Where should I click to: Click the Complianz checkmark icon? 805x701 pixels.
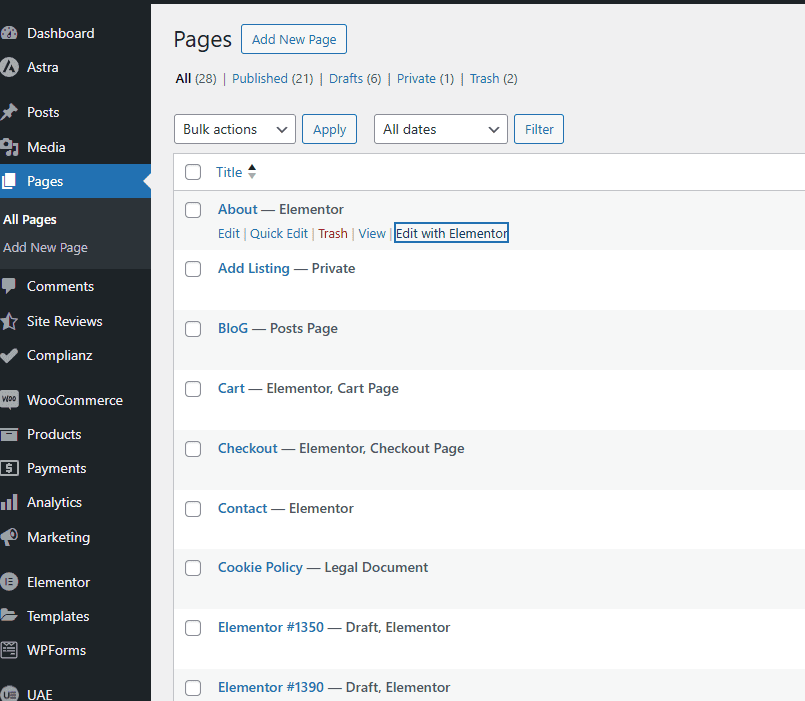tap(10, 355)
